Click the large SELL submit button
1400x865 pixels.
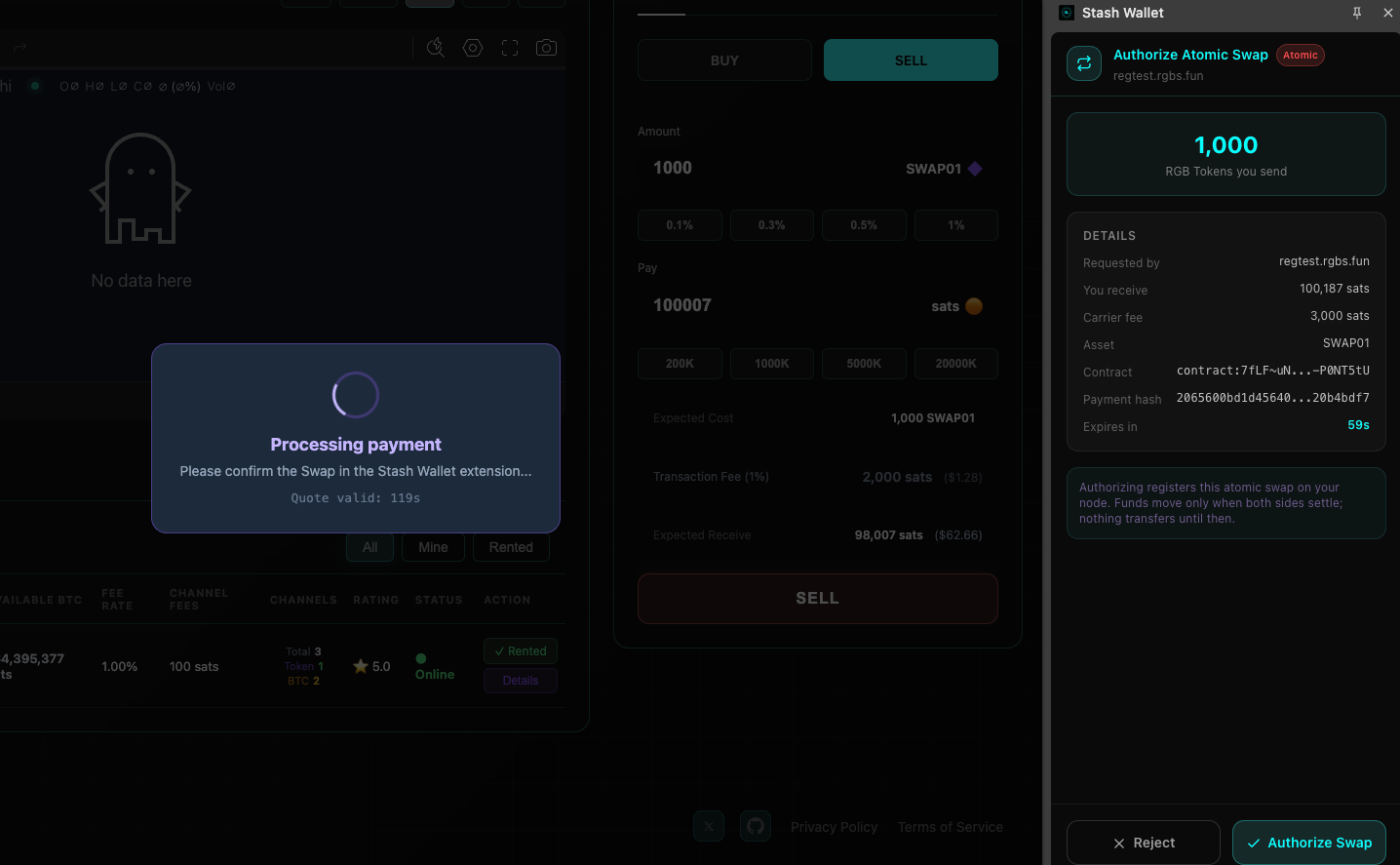click(x=818, y=599)
